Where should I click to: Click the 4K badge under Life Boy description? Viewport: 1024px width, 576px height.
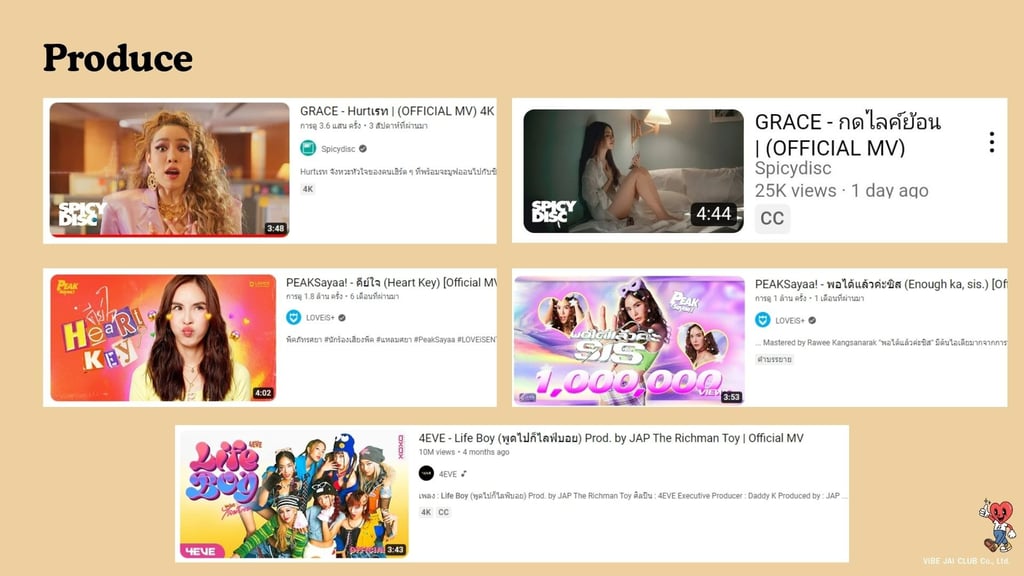426,512
